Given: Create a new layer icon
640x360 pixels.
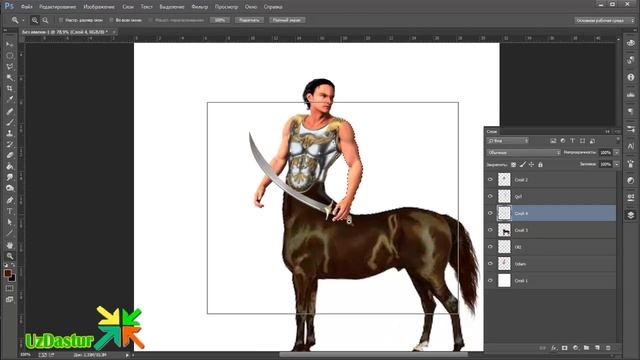Looking at the screenshot, I should [x=597, y=348].
